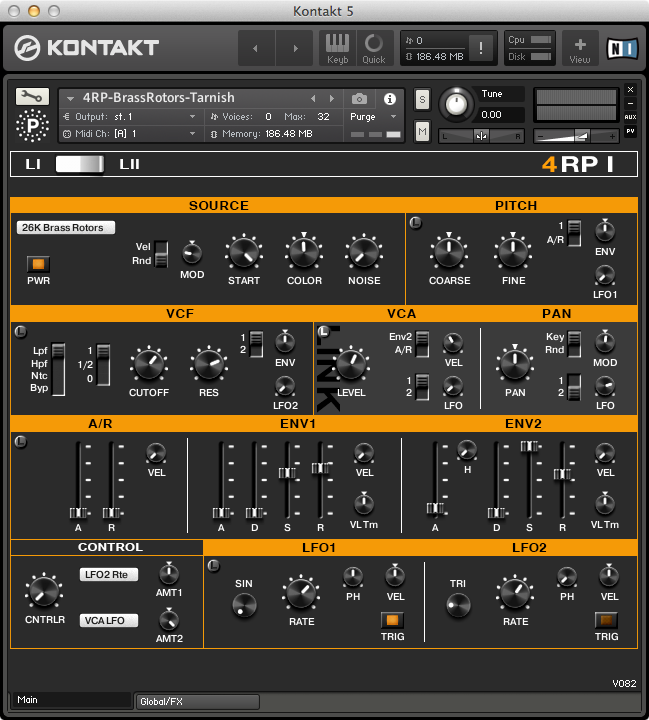
Task: Show instrument info with the i icon
Action: click(x=389, y=99)
